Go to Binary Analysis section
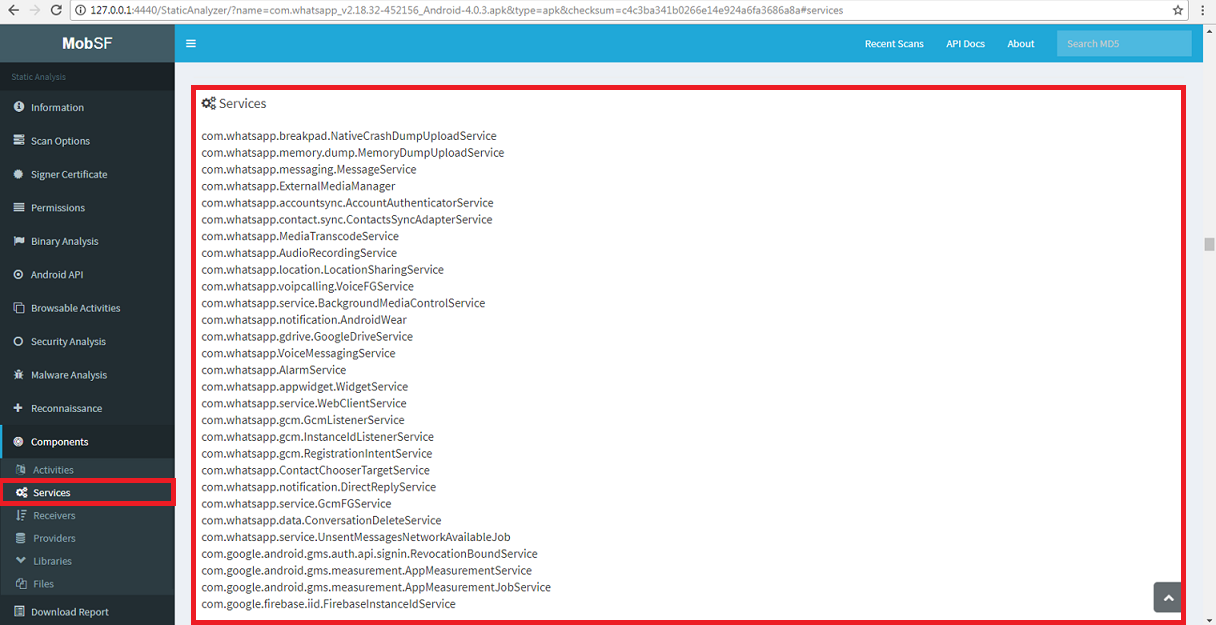Viewport: 1216px width, 625px height. tap(87, 241)
